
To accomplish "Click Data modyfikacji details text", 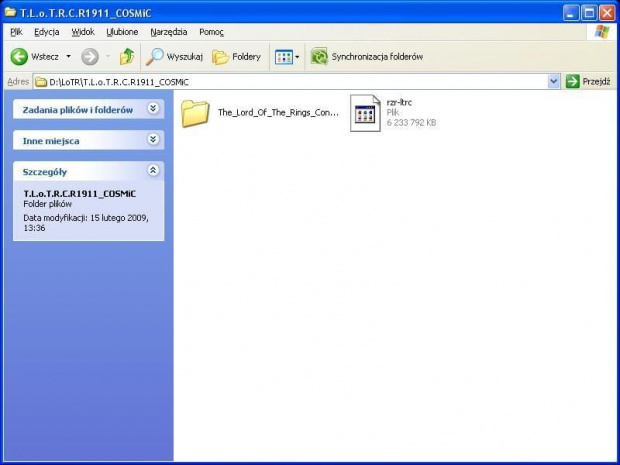I will 86,223.
